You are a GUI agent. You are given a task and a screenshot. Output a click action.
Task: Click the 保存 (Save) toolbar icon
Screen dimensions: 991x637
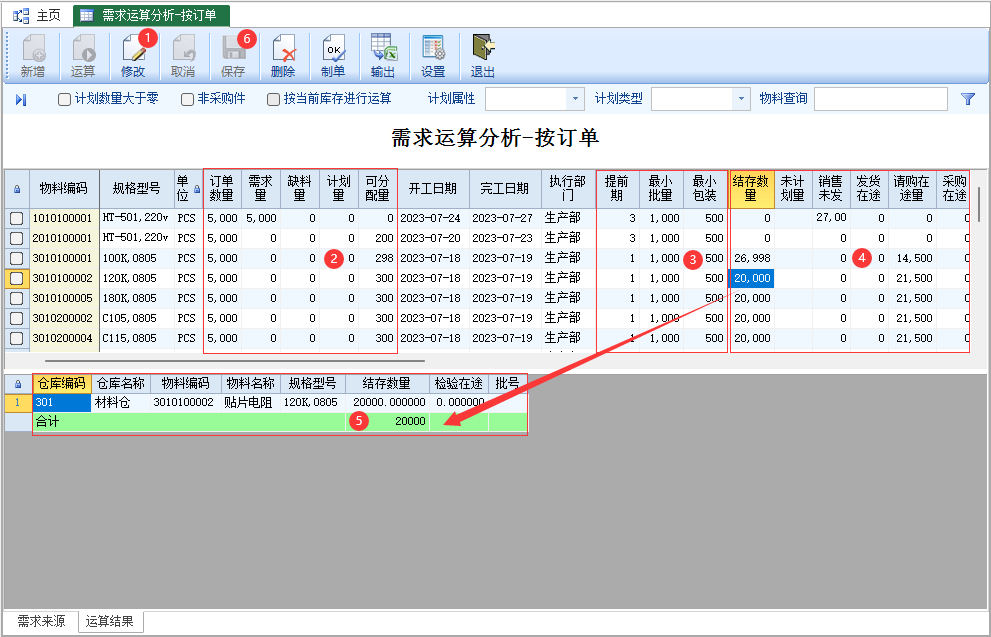pos(233,56)
